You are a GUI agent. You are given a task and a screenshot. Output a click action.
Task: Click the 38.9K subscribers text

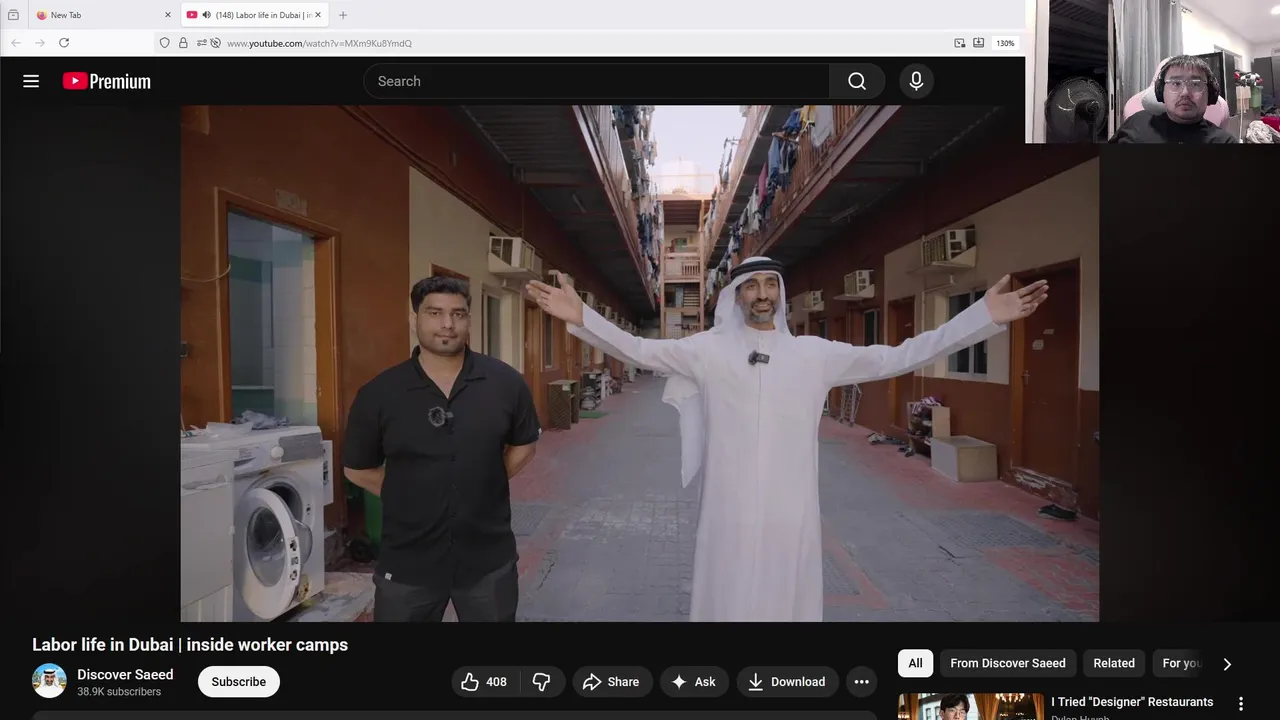(119, 692)
